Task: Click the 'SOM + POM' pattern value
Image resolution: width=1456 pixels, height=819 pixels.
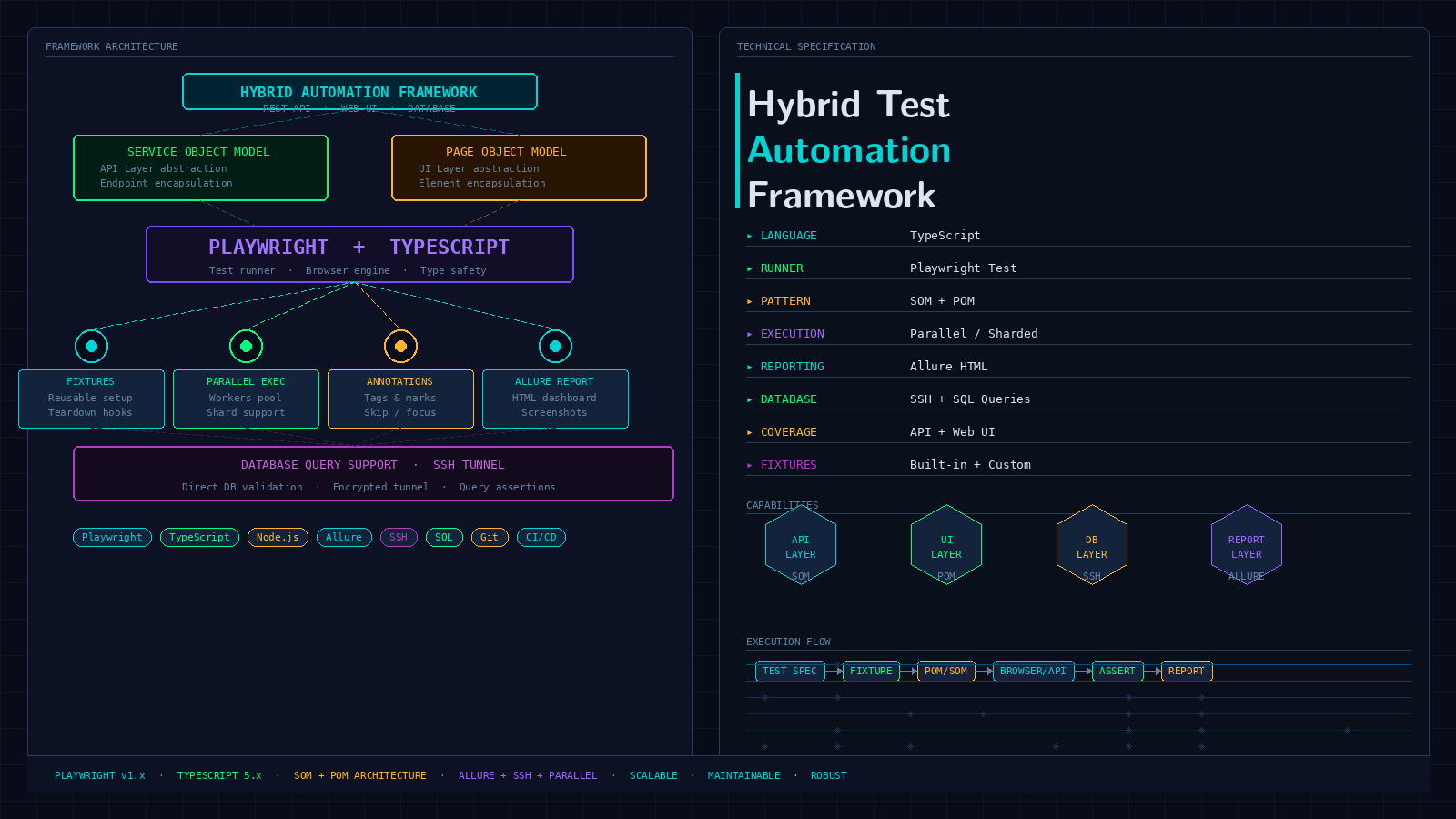Action: 942,301
